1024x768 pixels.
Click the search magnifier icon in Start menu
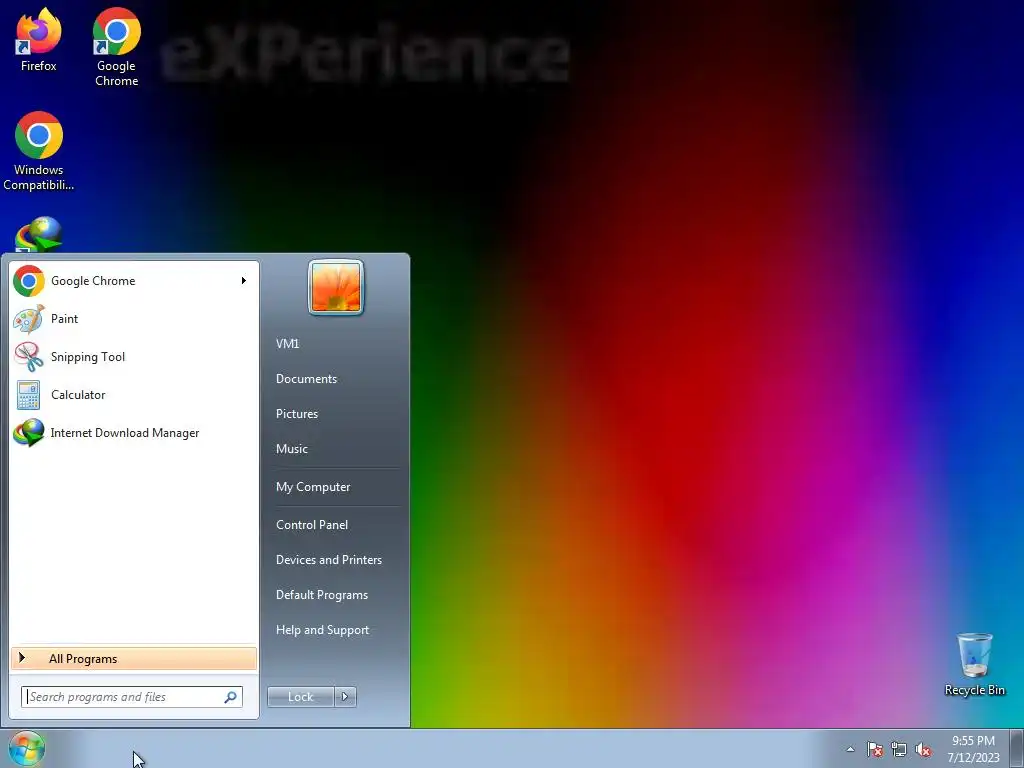231,697
